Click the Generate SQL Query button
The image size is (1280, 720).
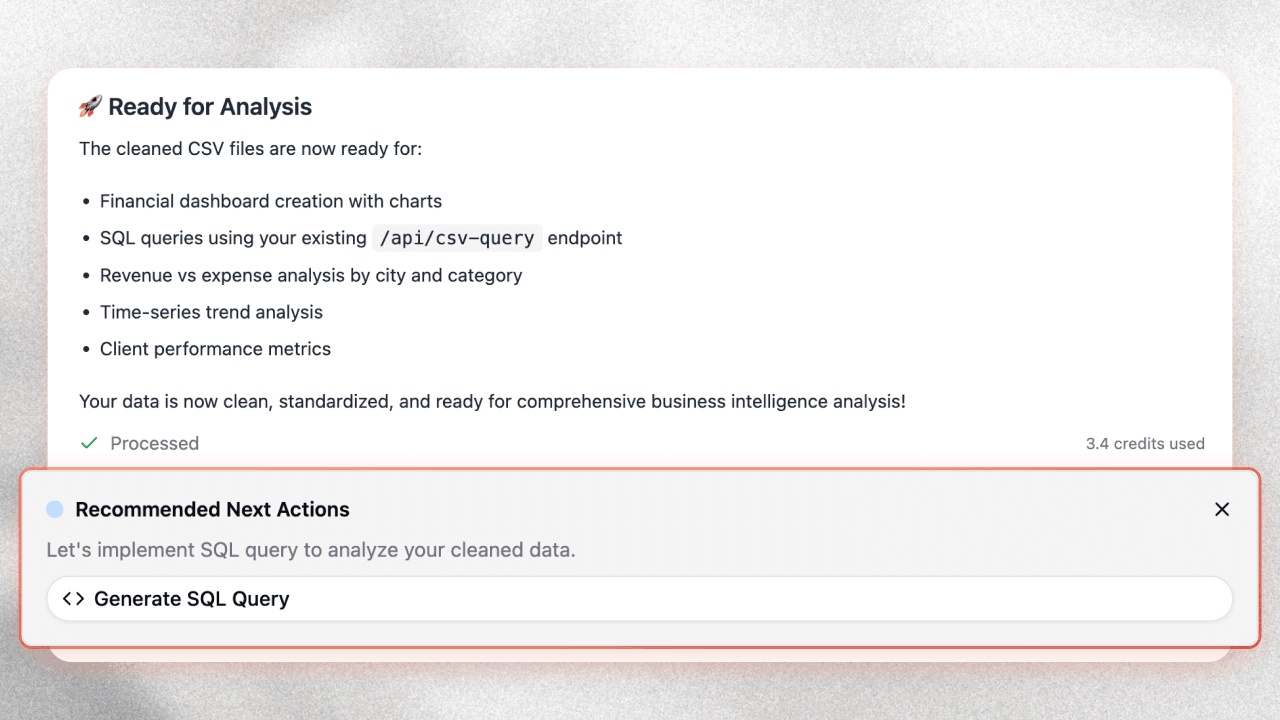tap(640, 598)
